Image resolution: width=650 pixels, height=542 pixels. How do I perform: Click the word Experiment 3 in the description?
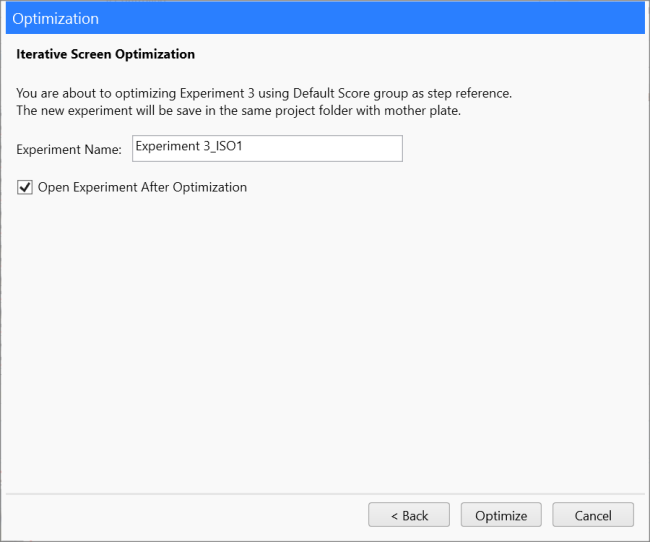(217, 93)
